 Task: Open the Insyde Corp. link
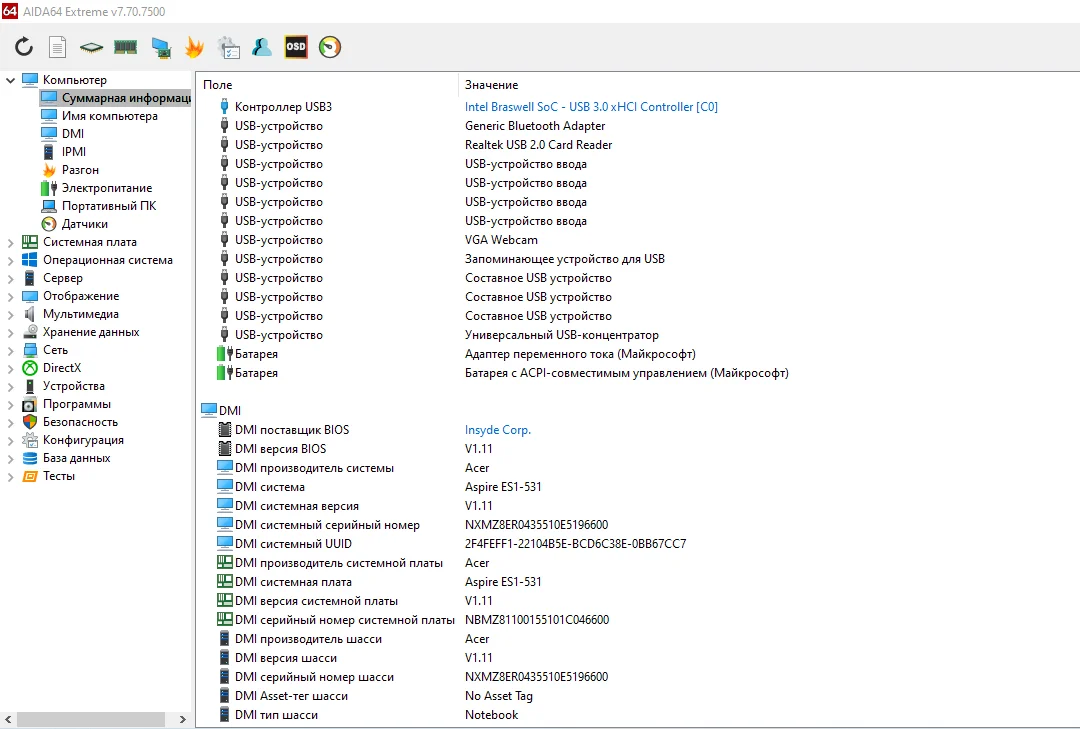pyautogui.click(x=497, y=430)
